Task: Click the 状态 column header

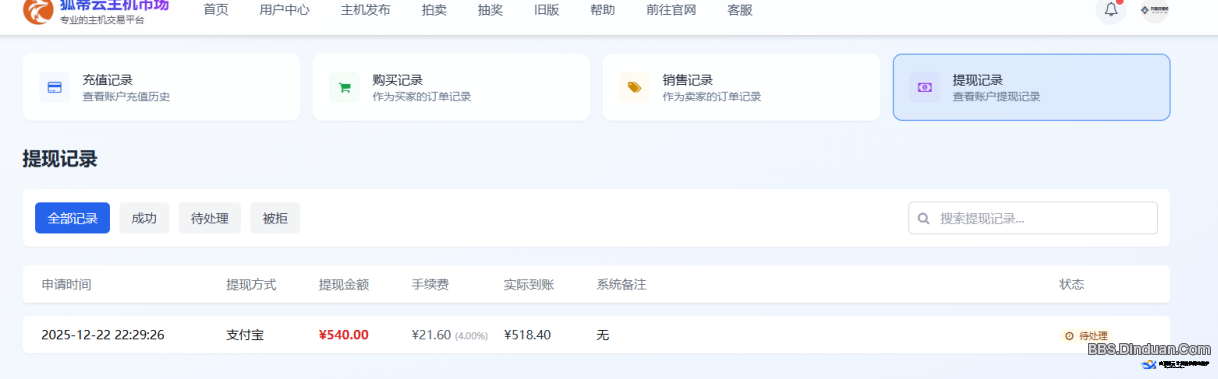Action: pyautogui.click(x=1072, y=285)
